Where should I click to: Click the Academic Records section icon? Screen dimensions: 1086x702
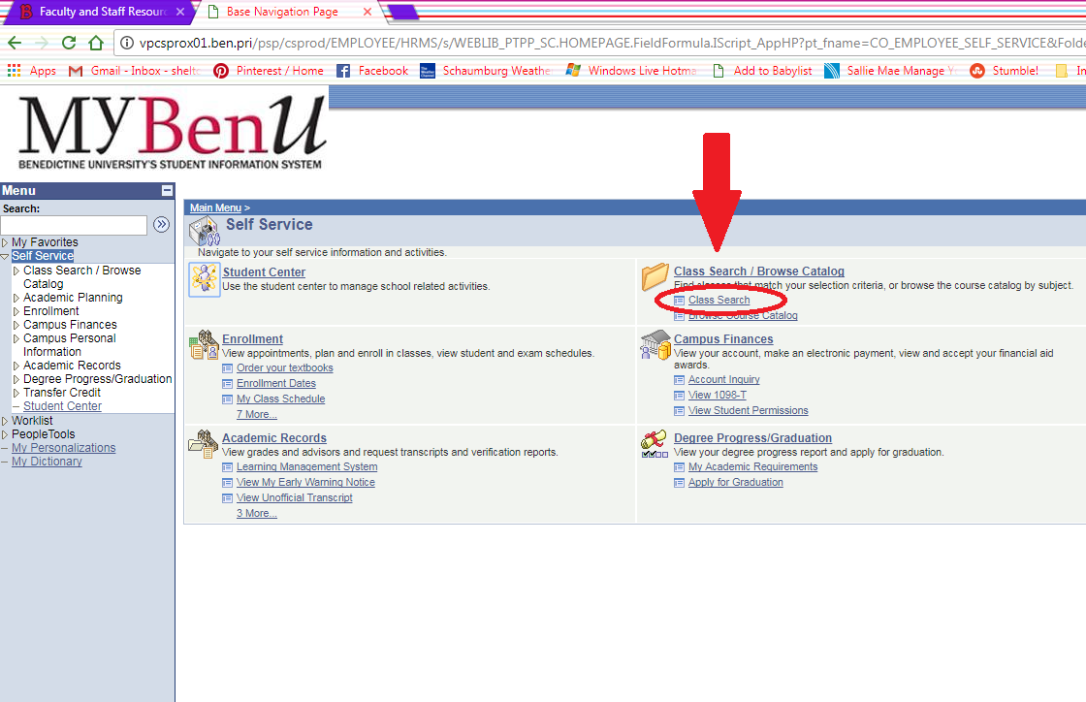[x=204, y=444]
